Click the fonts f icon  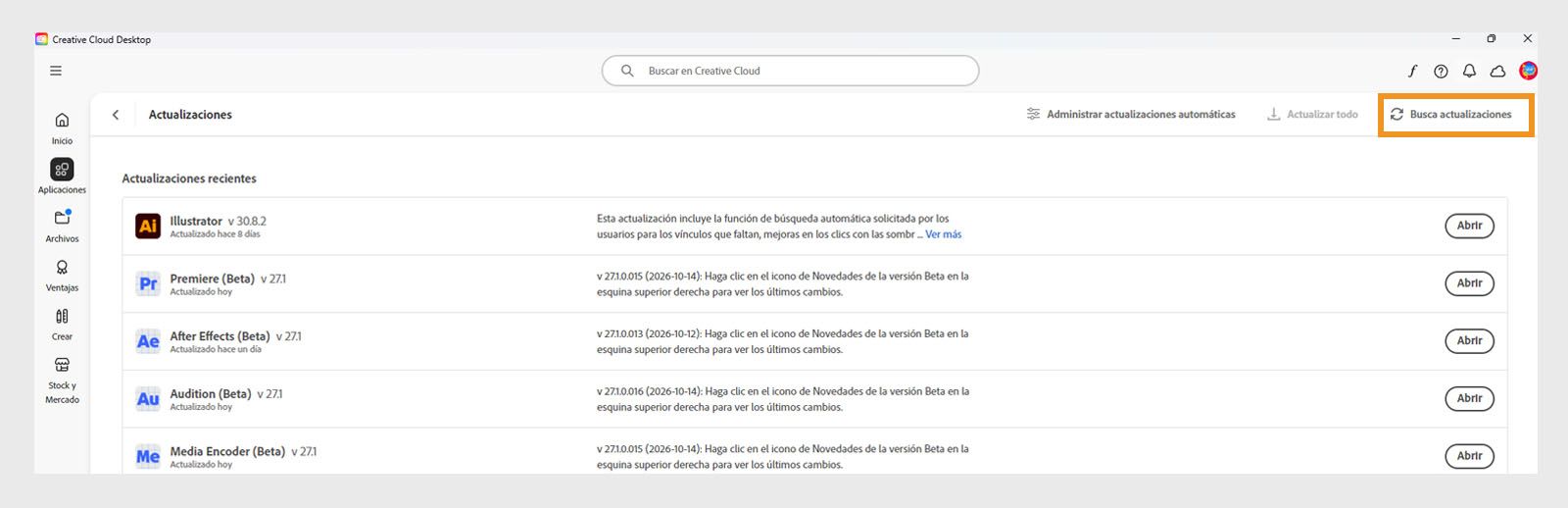(x=1412, y=71)
